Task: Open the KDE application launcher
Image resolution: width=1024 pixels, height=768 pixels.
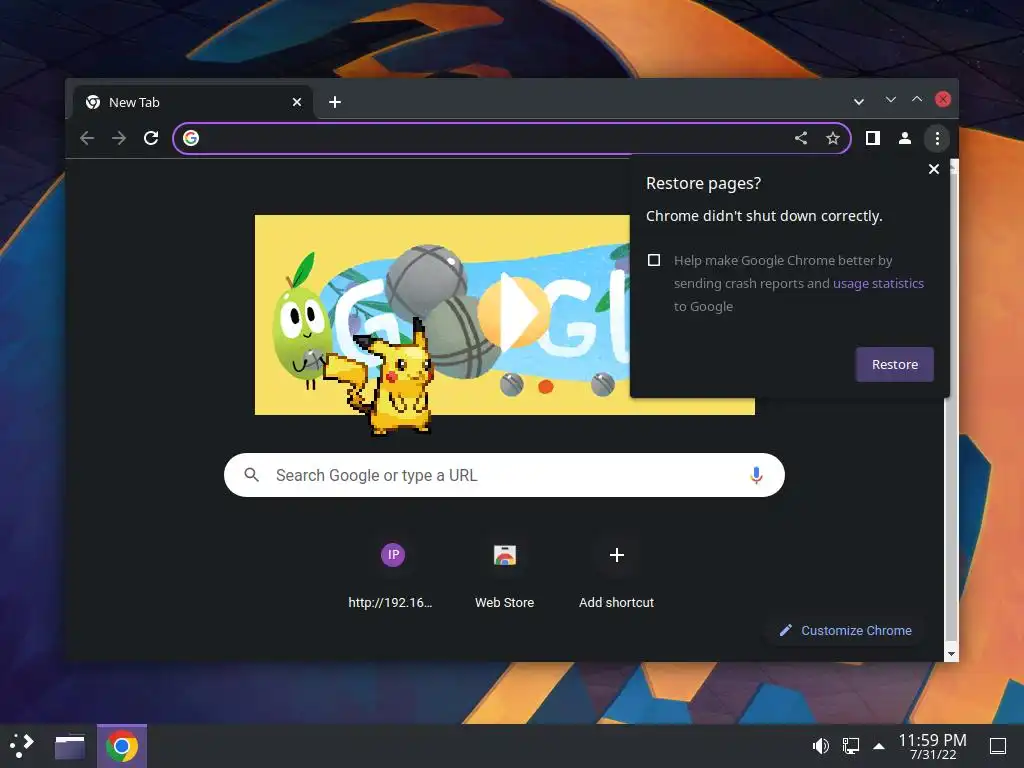Action: coord(22,746)
